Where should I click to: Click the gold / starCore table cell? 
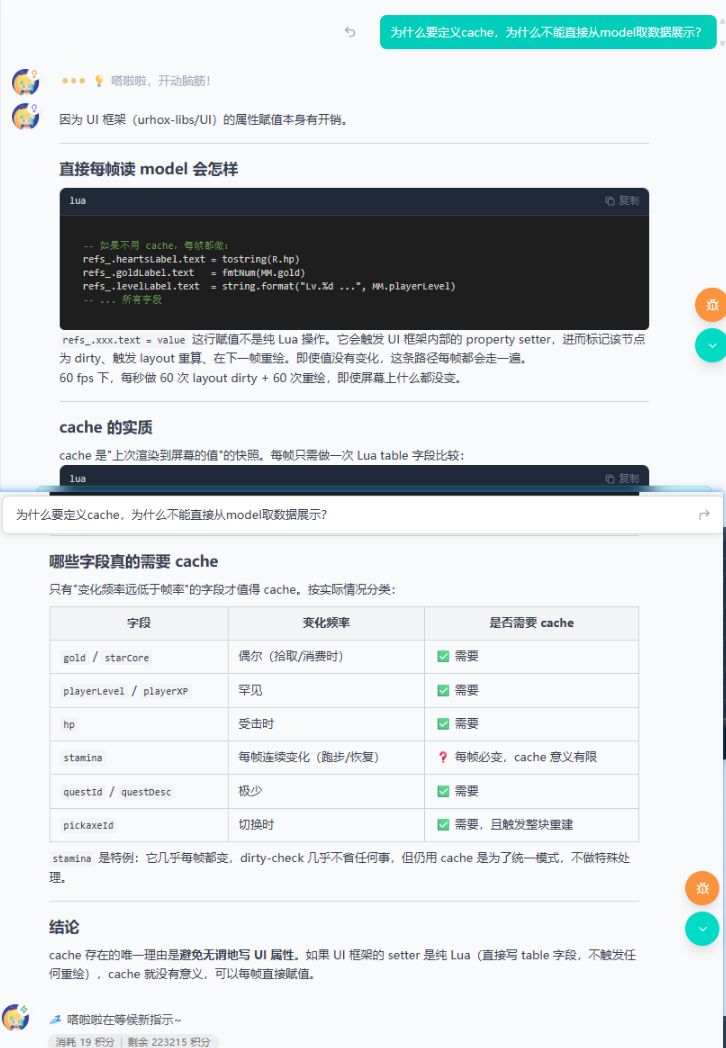[x=139, y=657]
